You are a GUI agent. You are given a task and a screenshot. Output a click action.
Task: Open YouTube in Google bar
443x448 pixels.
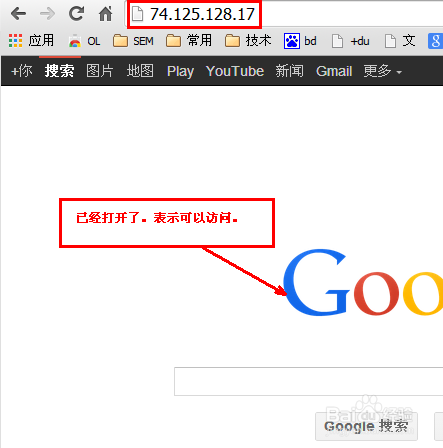click(x=235, y=71)
